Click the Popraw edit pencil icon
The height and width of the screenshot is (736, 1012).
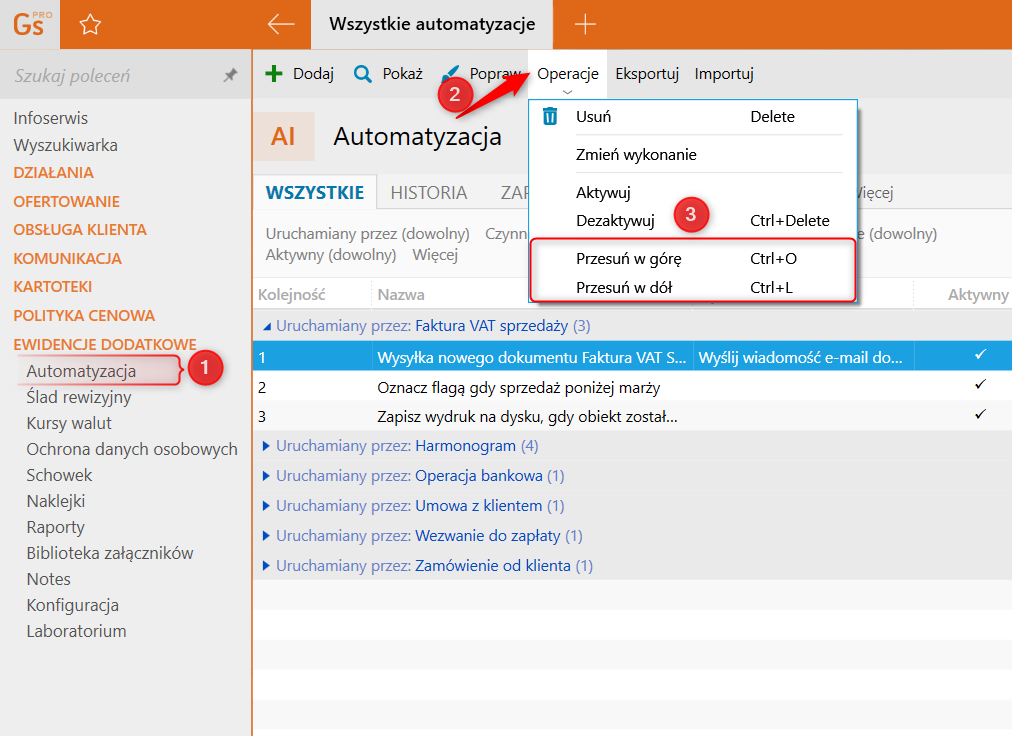pos(451,74)
